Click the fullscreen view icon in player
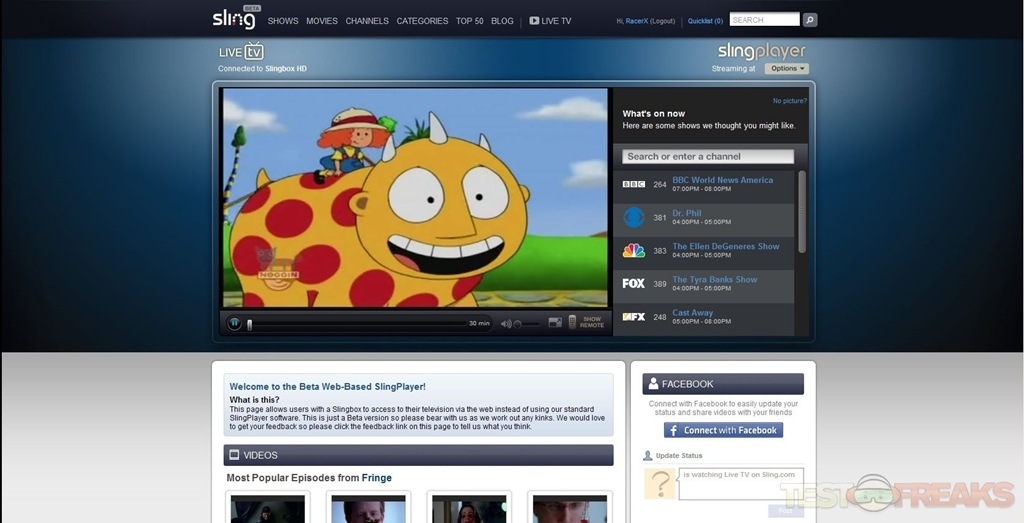 tap(555, 323)
